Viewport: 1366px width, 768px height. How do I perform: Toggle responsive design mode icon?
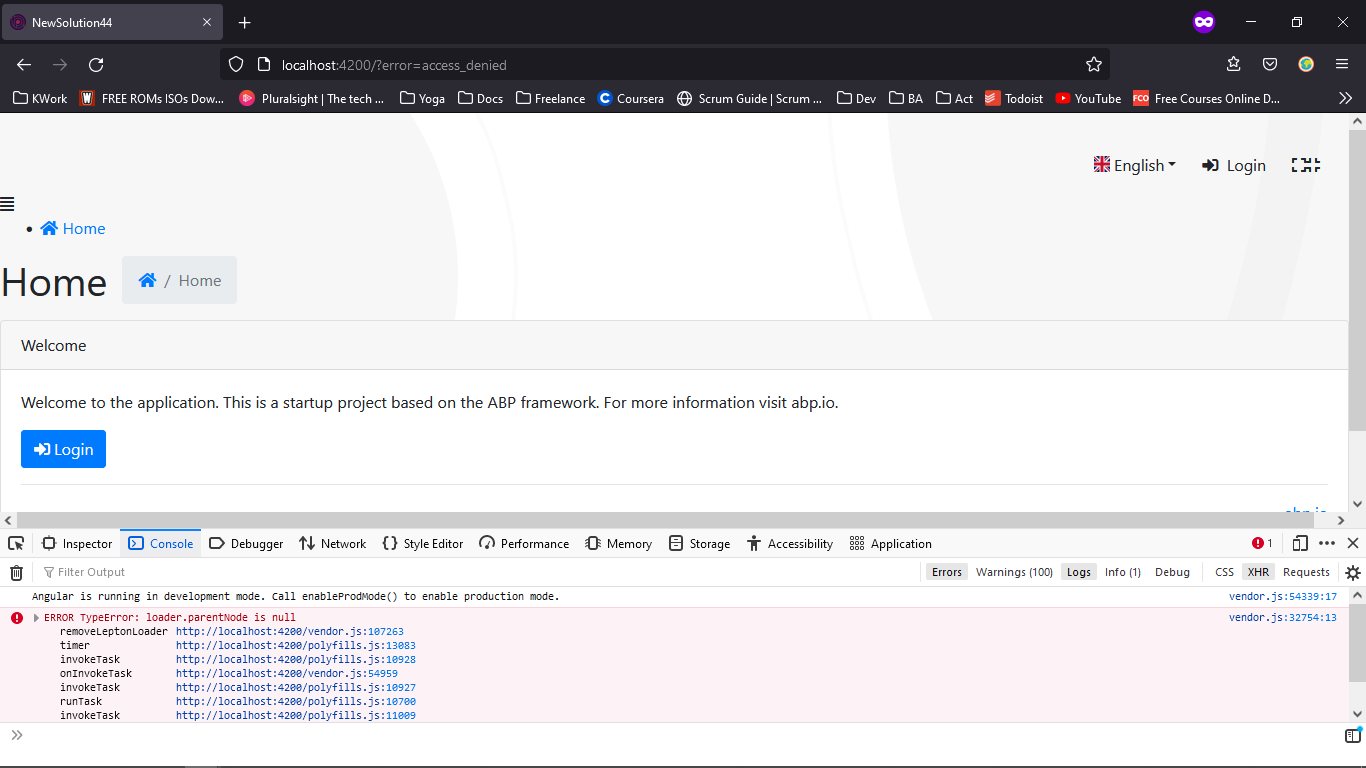tap(1300, 543)
